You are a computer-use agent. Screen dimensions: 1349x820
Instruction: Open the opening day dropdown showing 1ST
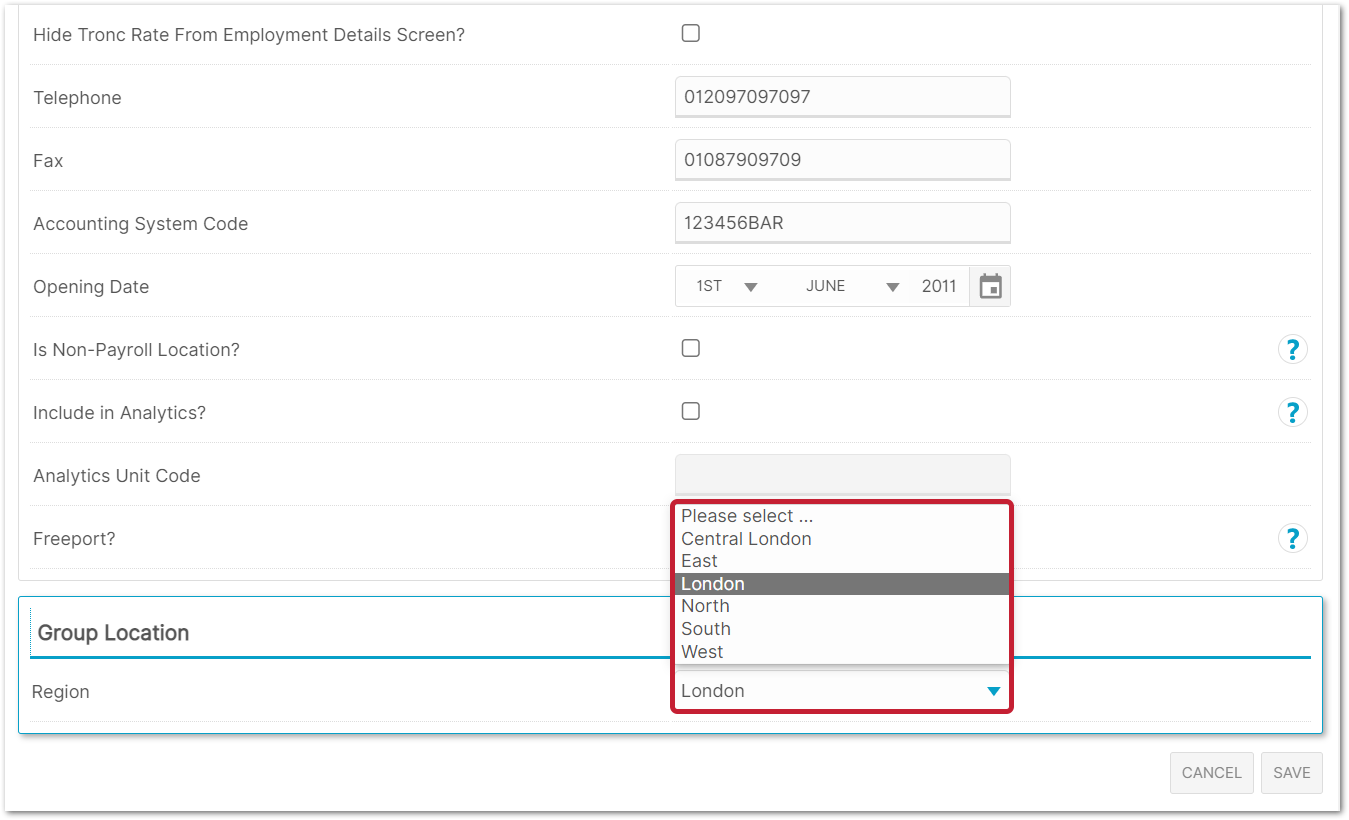(727, 287)
